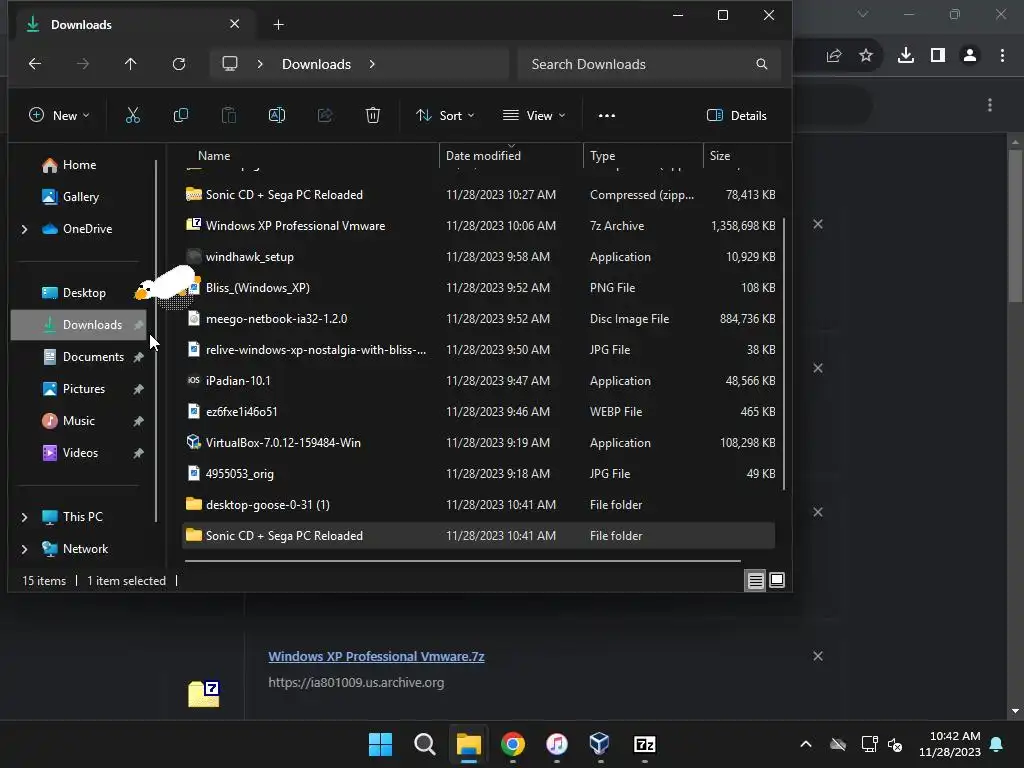Select desktop-goose-0-31 (1) folder
The width and height of the screenshot is (1024, 768).
pos(479,505)
